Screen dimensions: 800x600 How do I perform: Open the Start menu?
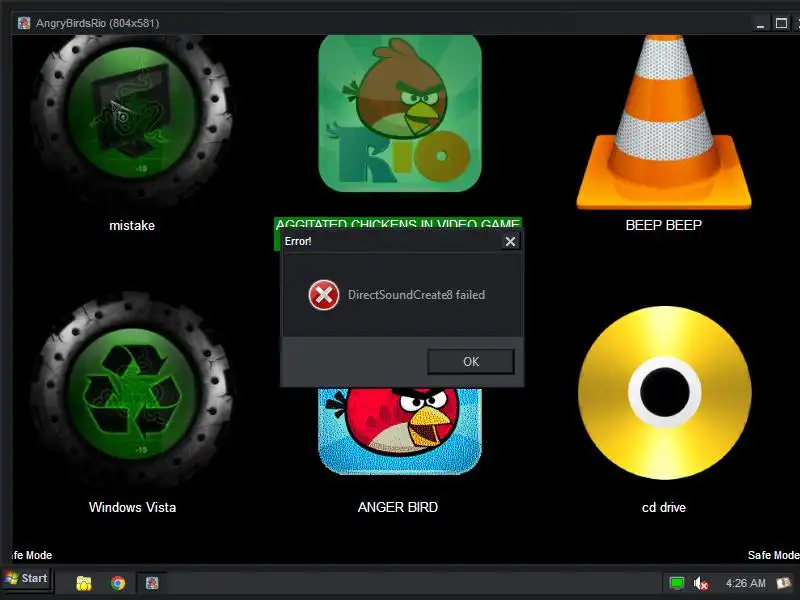click(27, 579)
